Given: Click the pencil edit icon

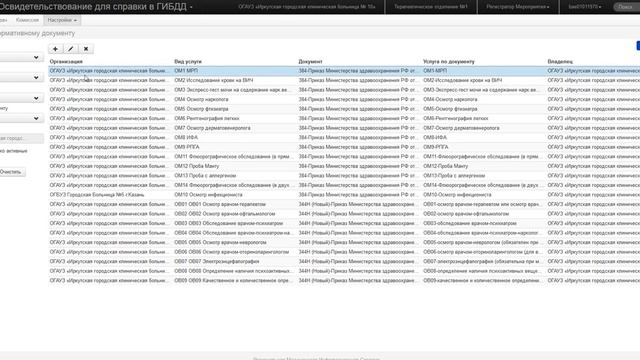Looking at the screenshot, I should point(71,49).
